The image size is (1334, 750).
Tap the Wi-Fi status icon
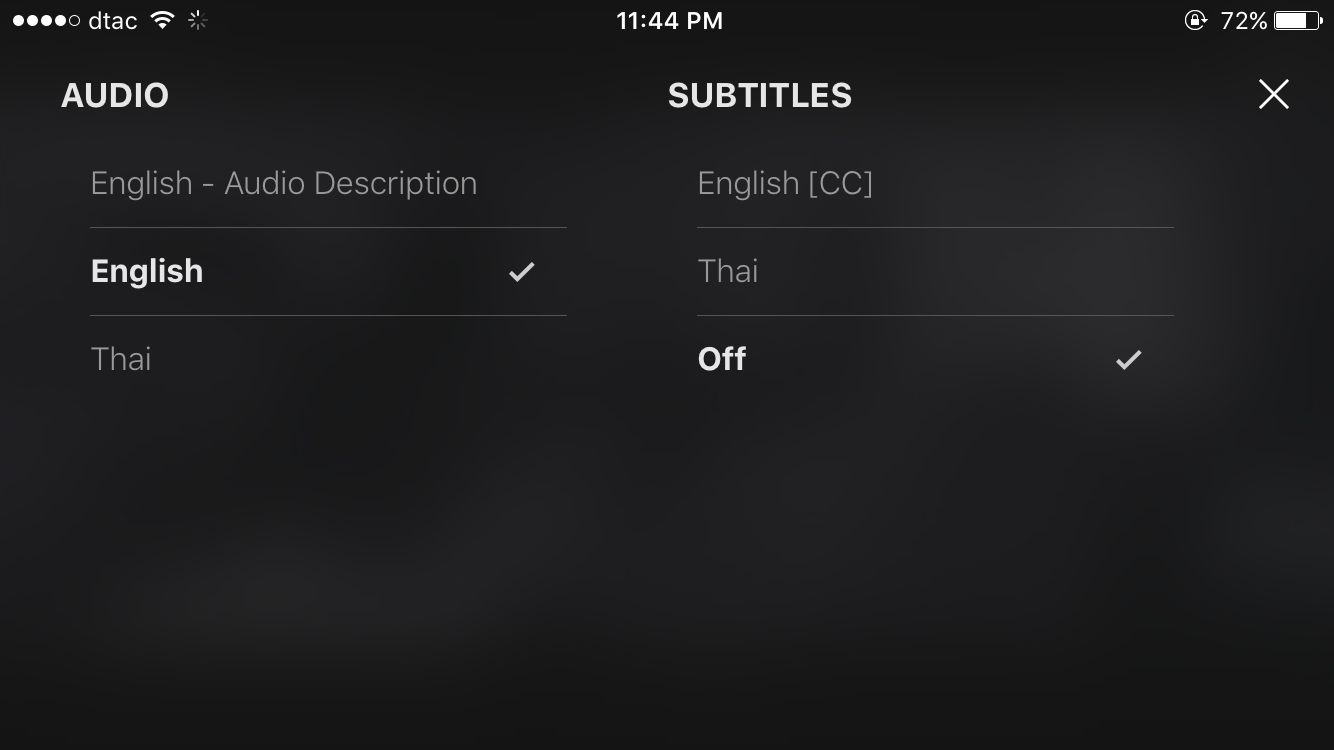click(162, 20)
